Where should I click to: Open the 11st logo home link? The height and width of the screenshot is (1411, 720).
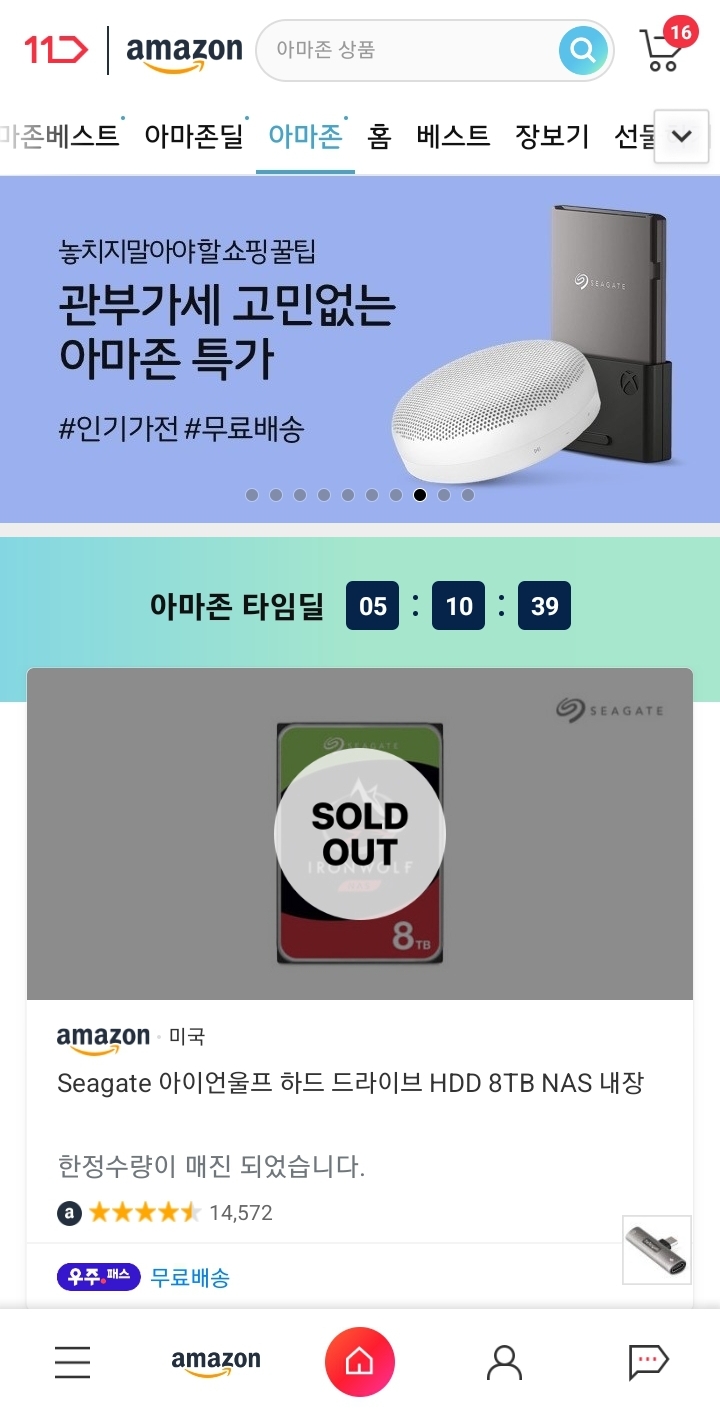tap(56, 48)
